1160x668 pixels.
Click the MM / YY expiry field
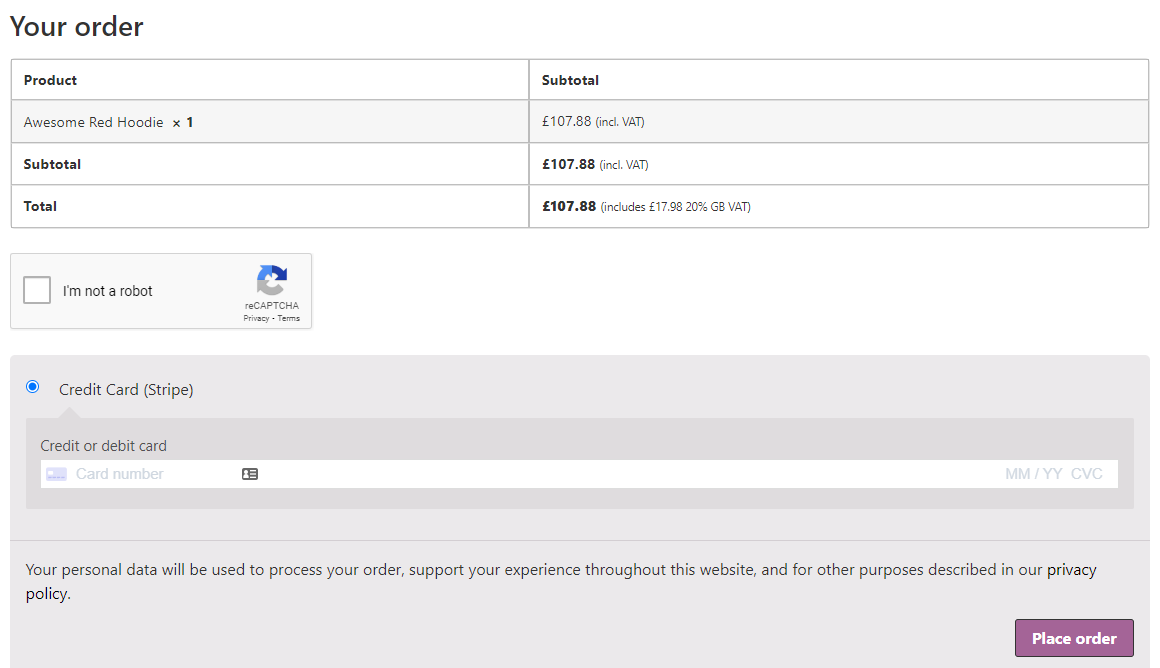click(x=1032, y=473)
